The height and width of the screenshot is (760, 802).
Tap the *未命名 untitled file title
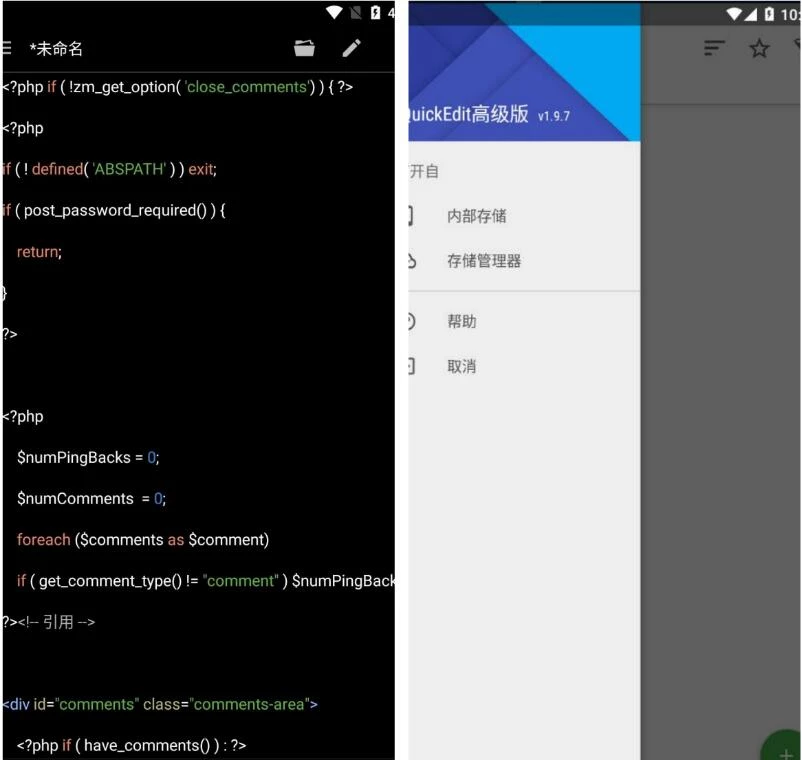pyautogui.click(x=57, y=47)
